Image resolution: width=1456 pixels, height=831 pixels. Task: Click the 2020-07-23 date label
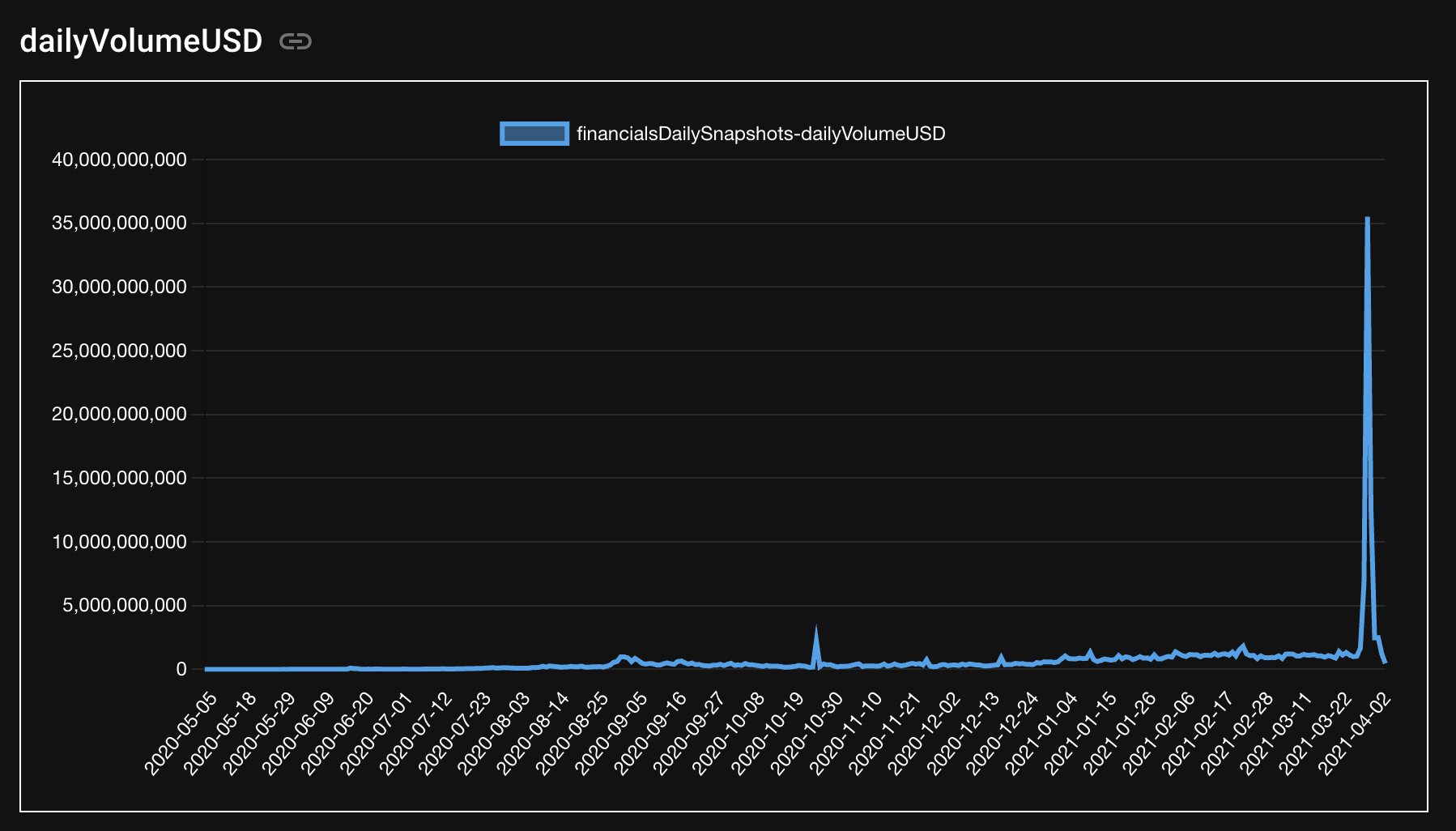[454, 733]
